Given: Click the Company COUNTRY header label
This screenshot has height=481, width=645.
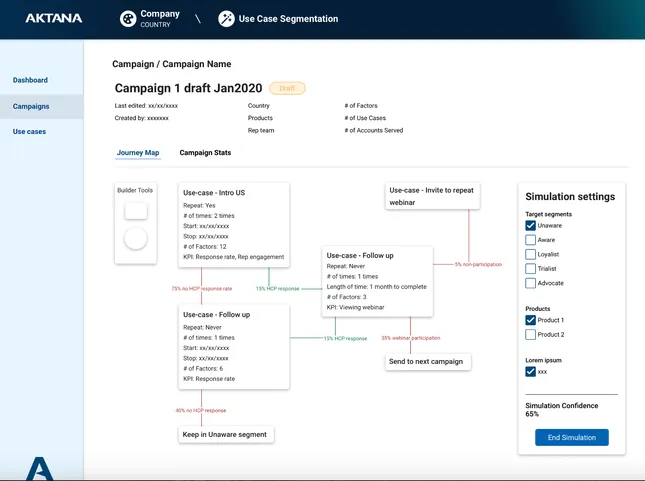Looking at the screenshot, I should pyautogui.click(x=160, y=19).
